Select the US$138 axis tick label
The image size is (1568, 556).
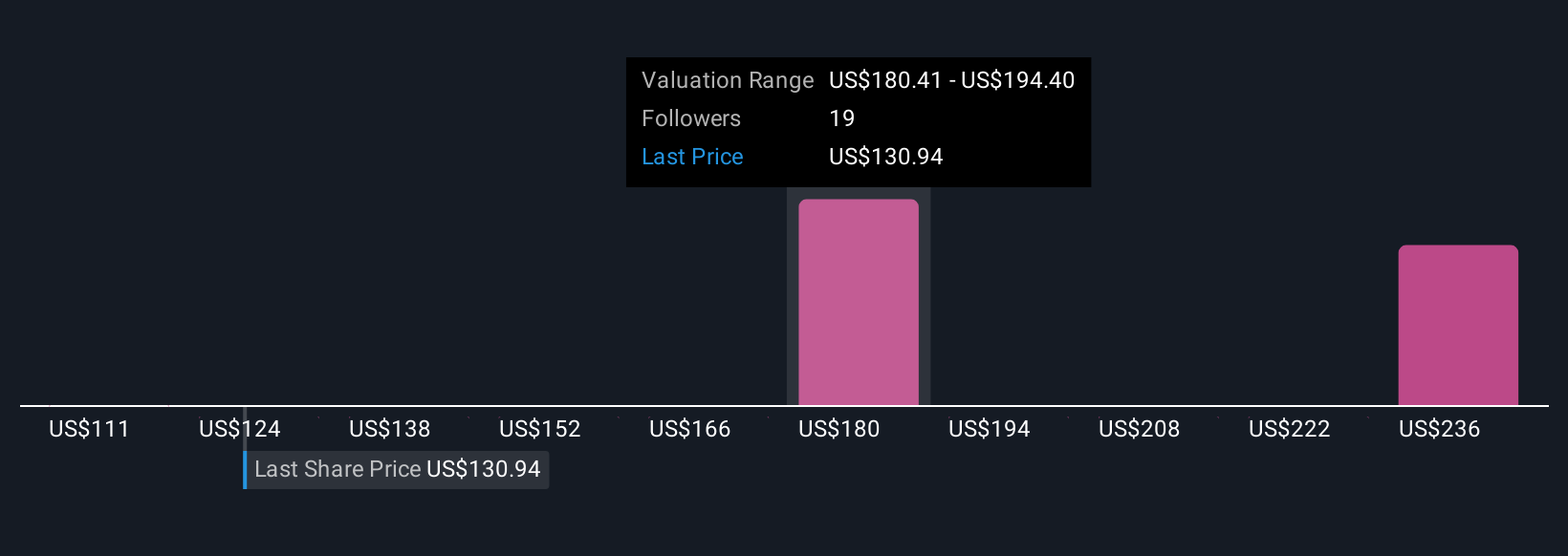(x=390, y=429)
